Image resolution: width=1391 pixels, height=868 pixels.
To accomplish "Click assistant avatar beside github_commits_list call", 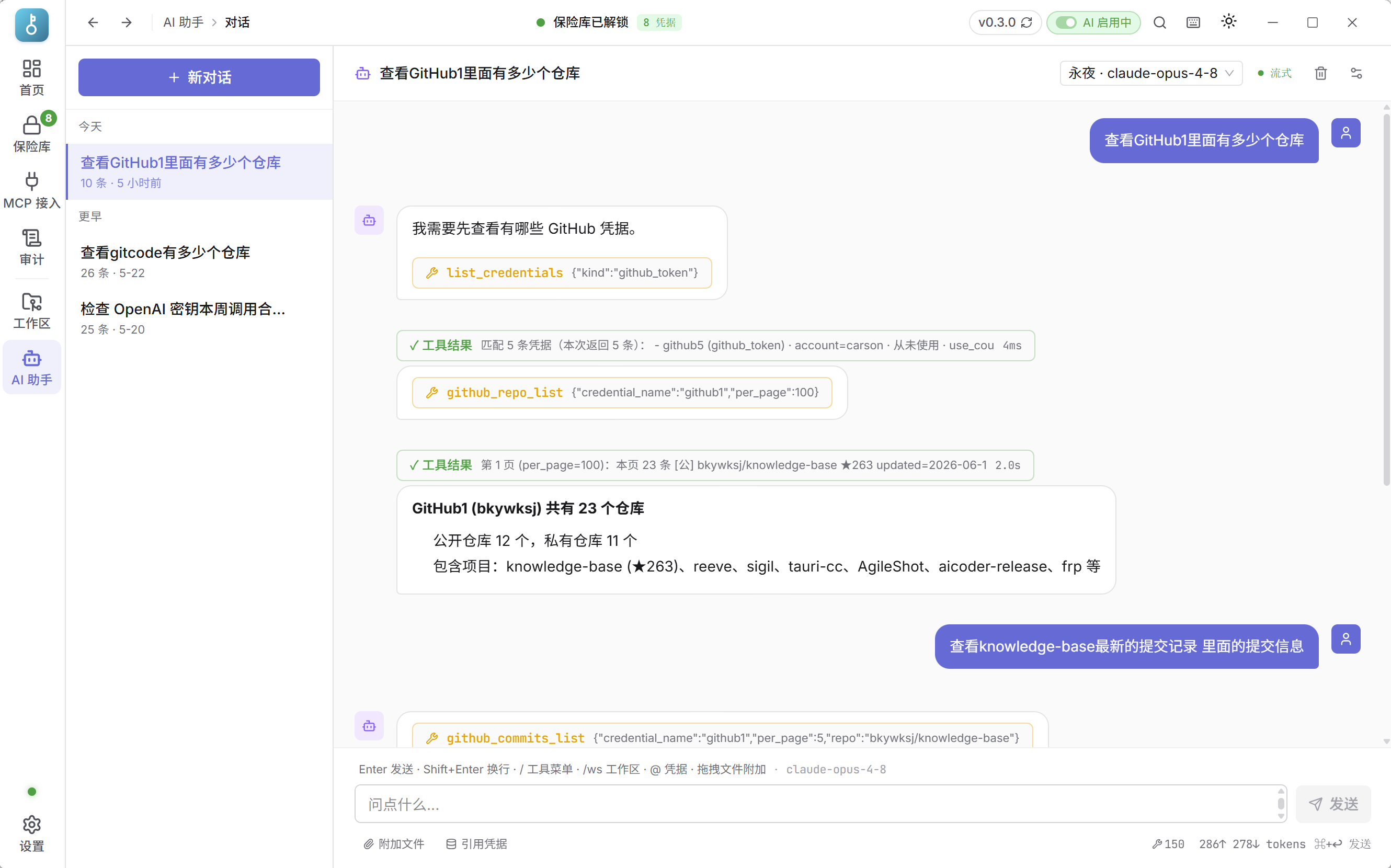I will click(369, 726).
